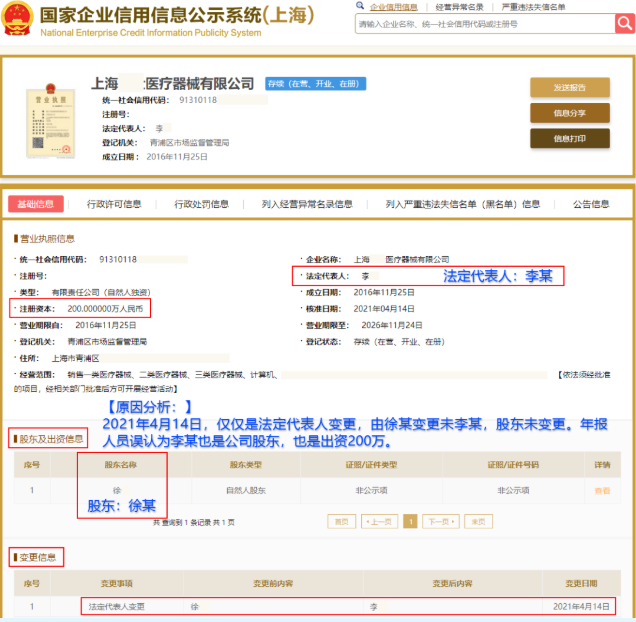Click the 核准日期 2021年04月14日 value
The image size is (636, 622).
point(384,309)
